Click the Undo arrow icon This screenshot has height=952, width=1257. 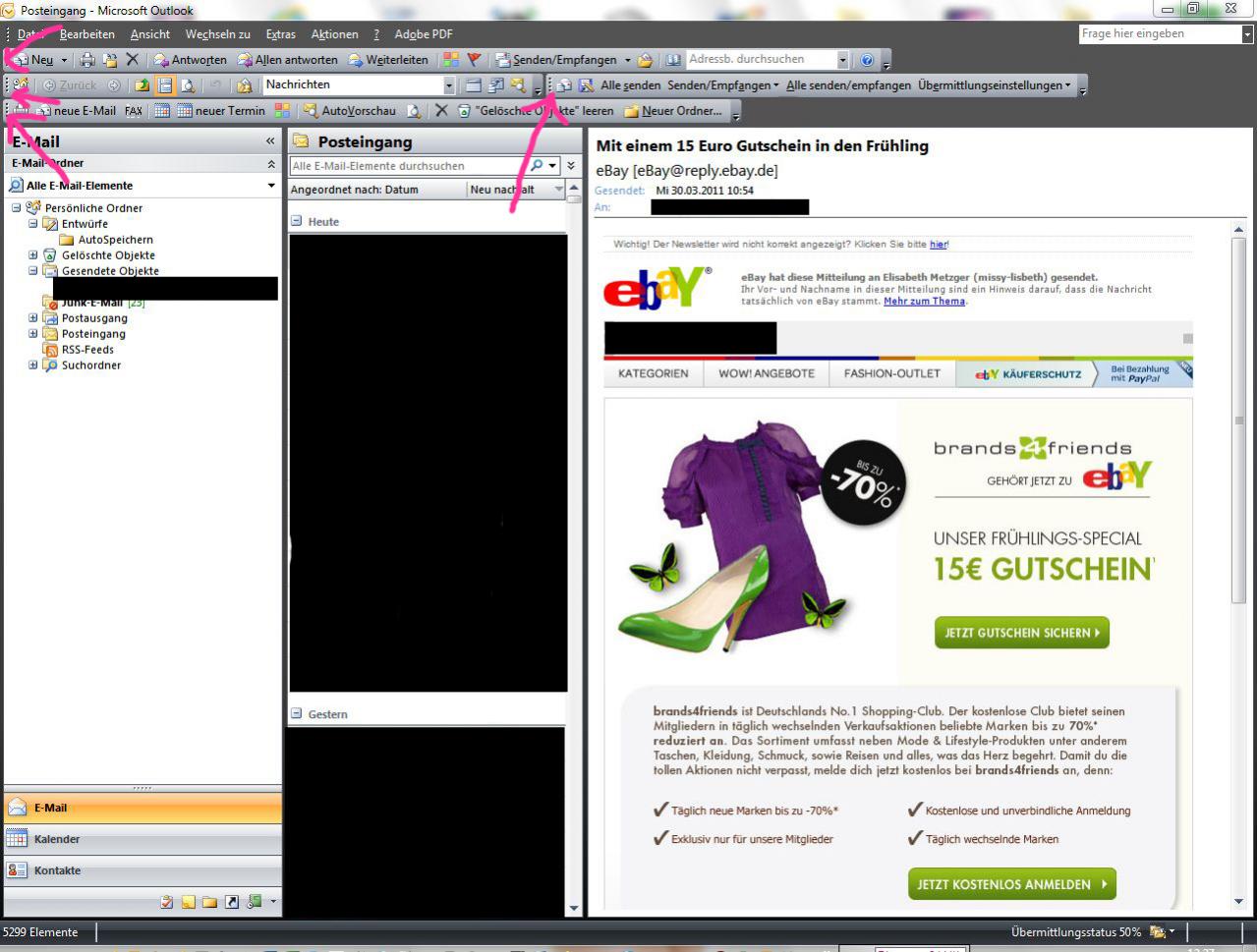coord(215,85)
